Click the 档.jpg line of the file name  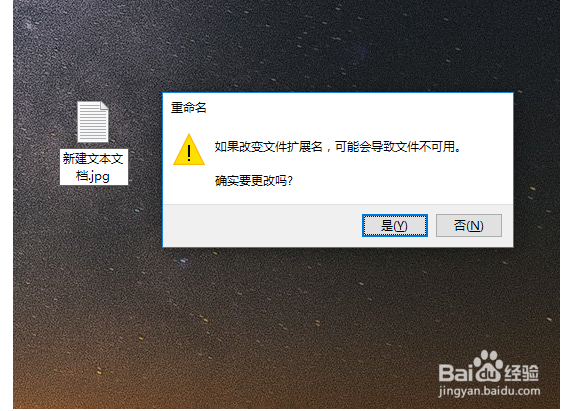93,177
